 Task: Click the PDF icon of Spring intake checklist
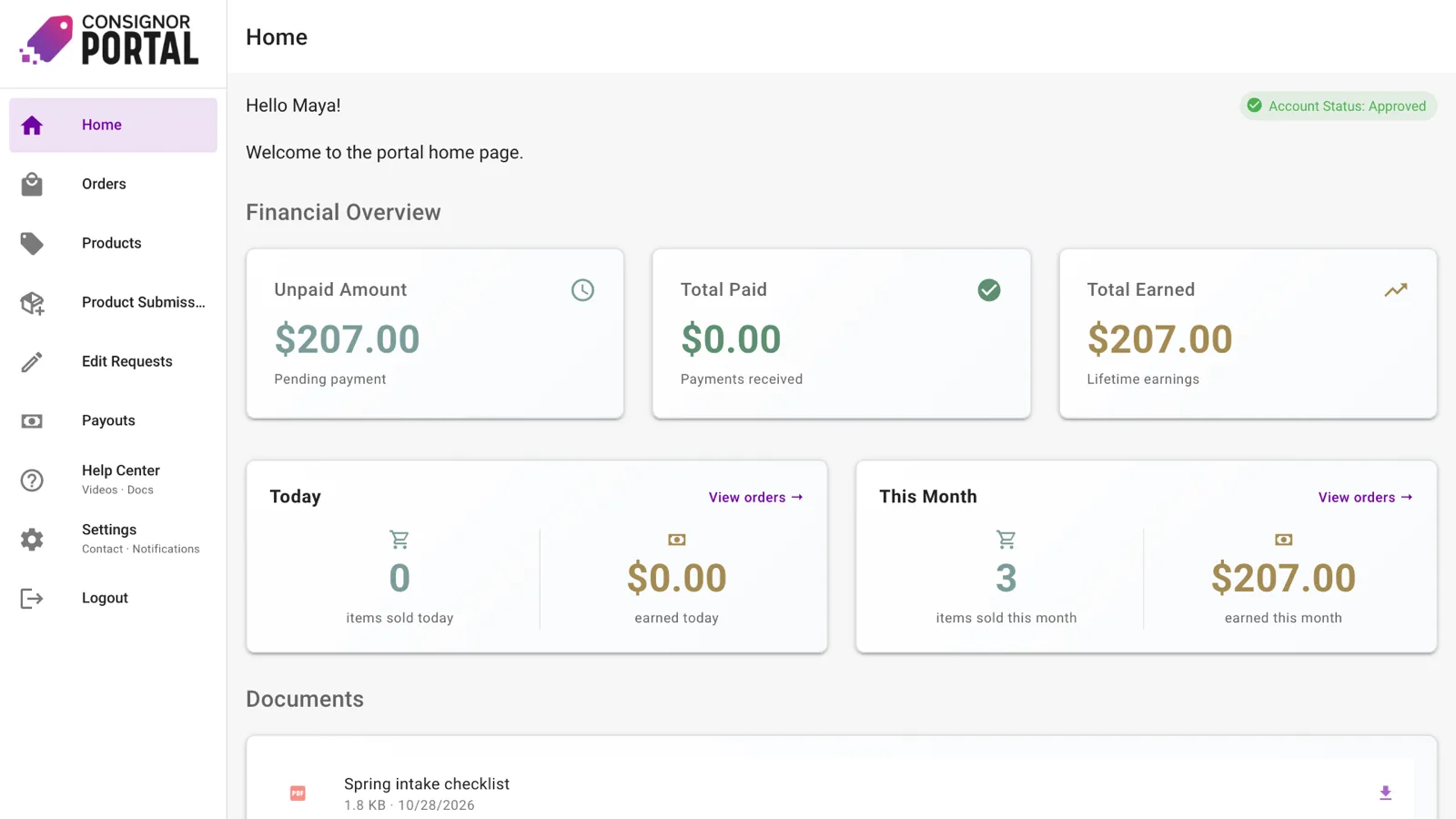click(x=298, y=794)
